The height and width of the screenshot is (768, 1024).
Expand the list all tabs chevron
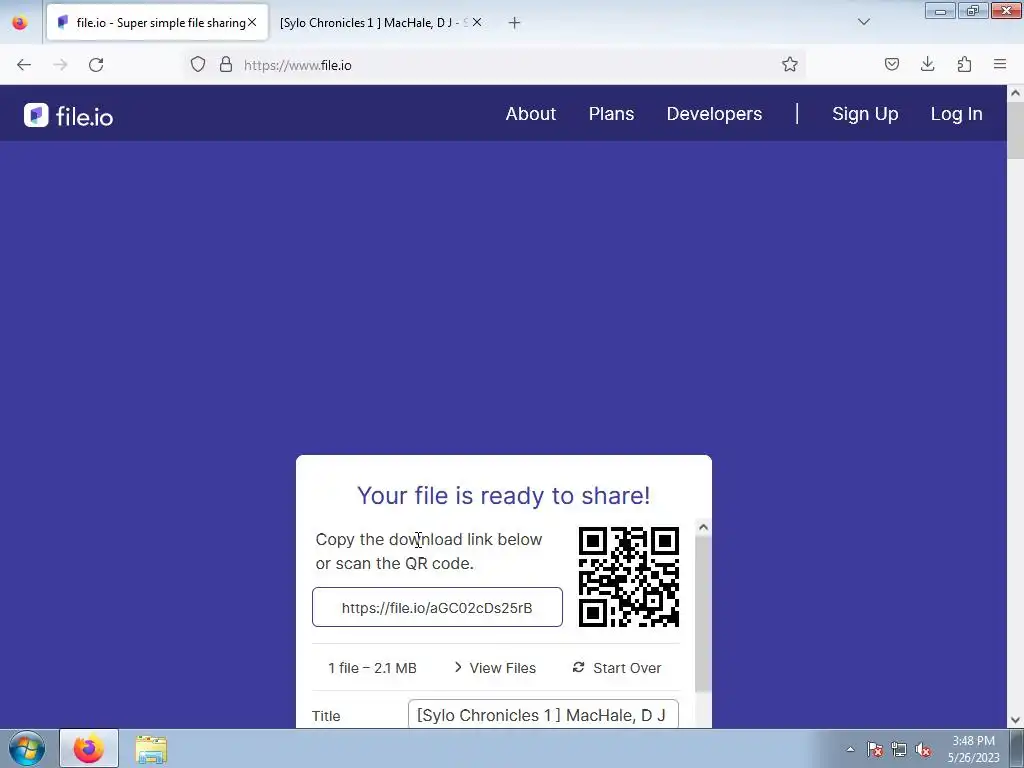[x=863, y=22]
